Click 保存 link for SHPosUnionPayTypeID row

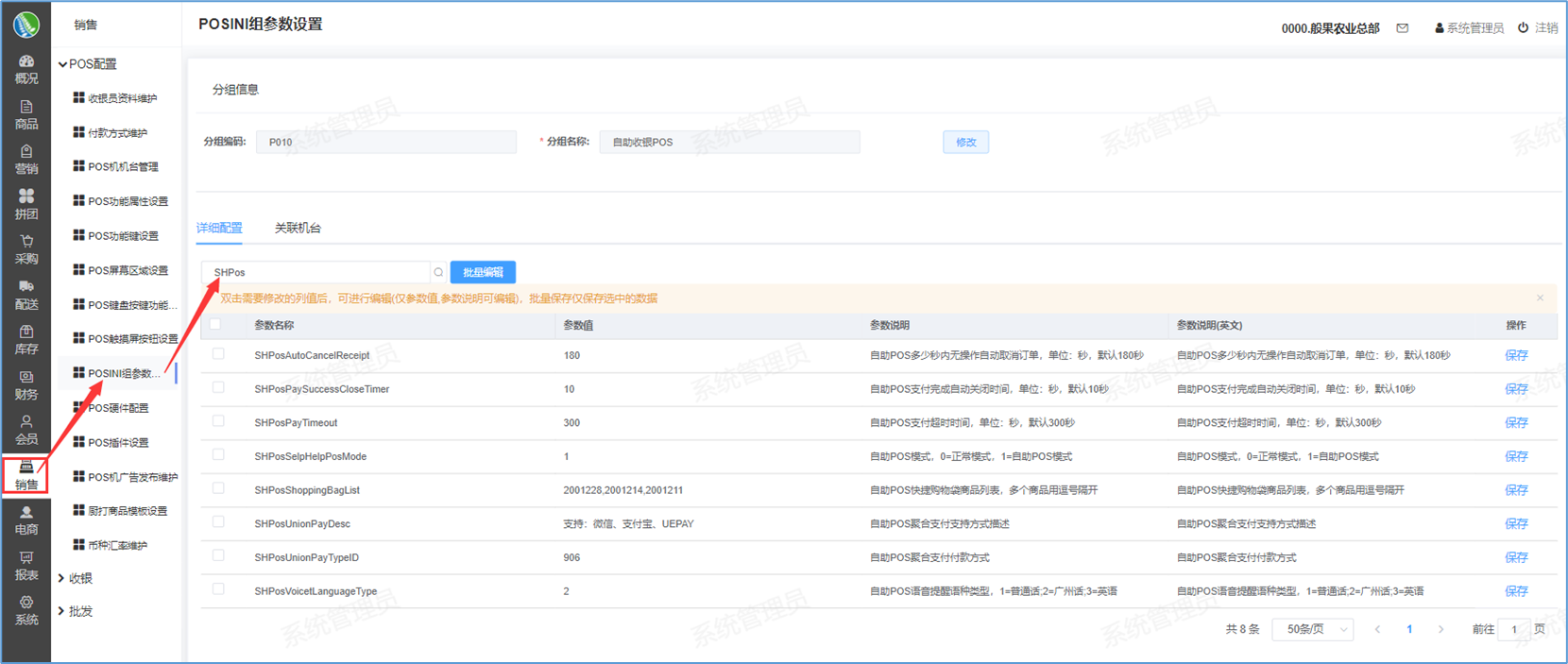coord(1515,557)
